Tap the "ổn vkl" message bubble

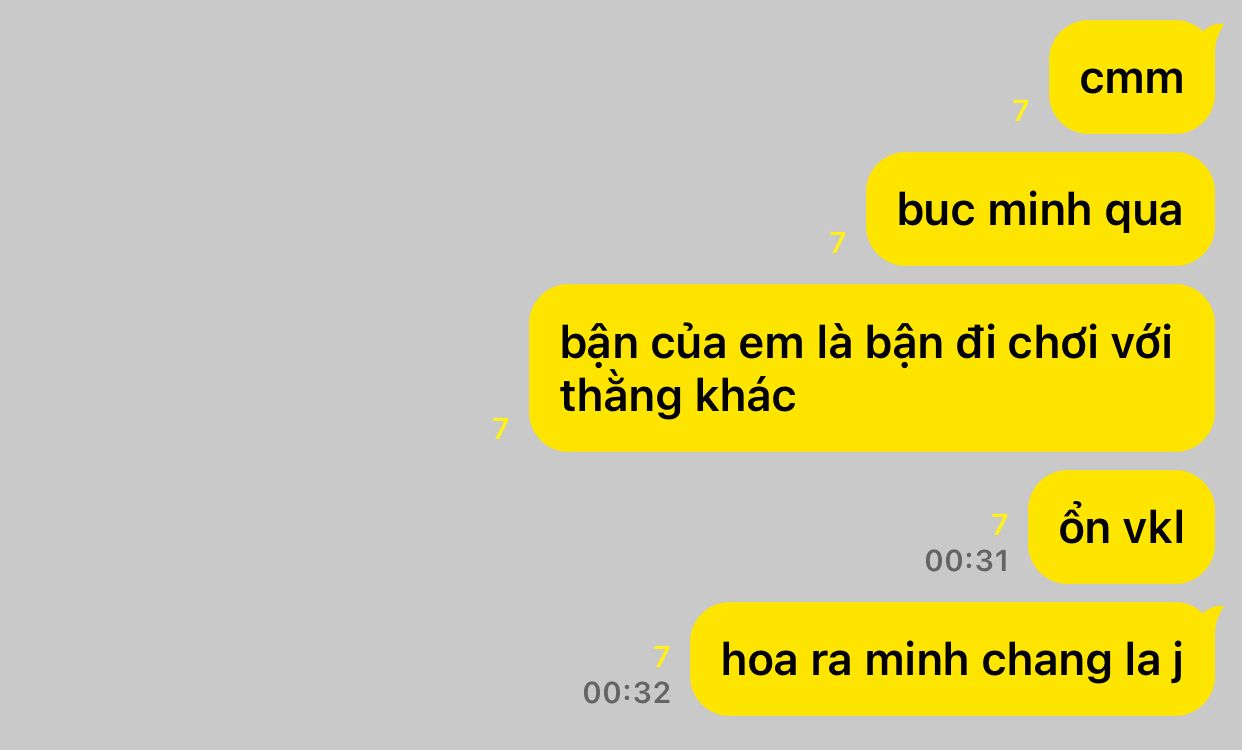1121,527
